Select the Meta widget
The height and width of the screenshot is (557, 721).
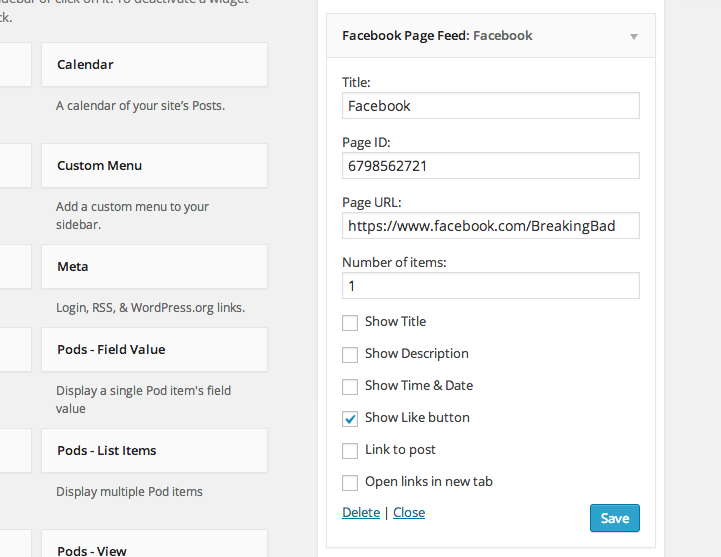click(154, 267)
